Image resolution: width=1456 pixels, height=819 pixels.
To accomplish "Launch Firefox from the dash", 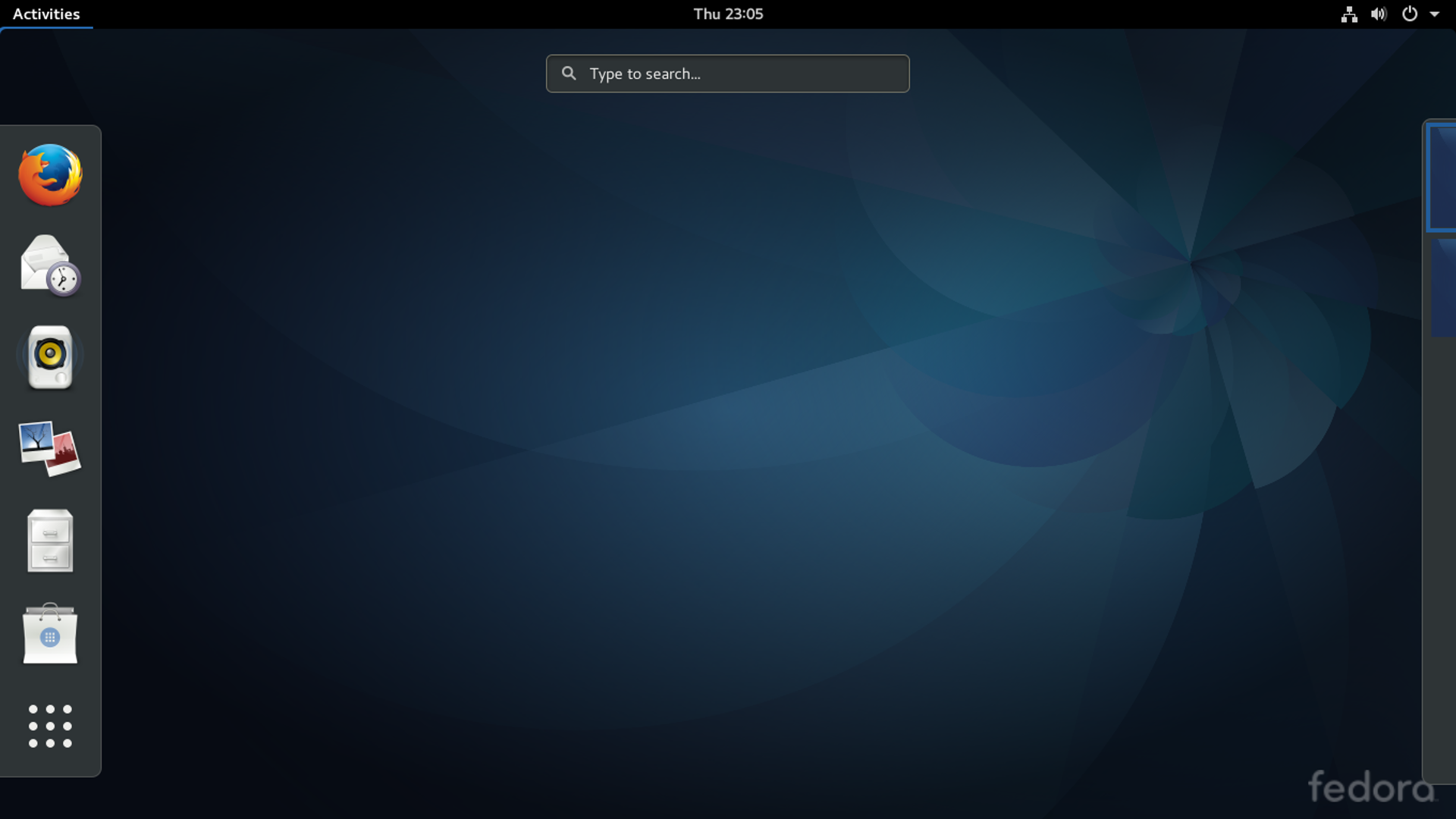I will point(50,175).
